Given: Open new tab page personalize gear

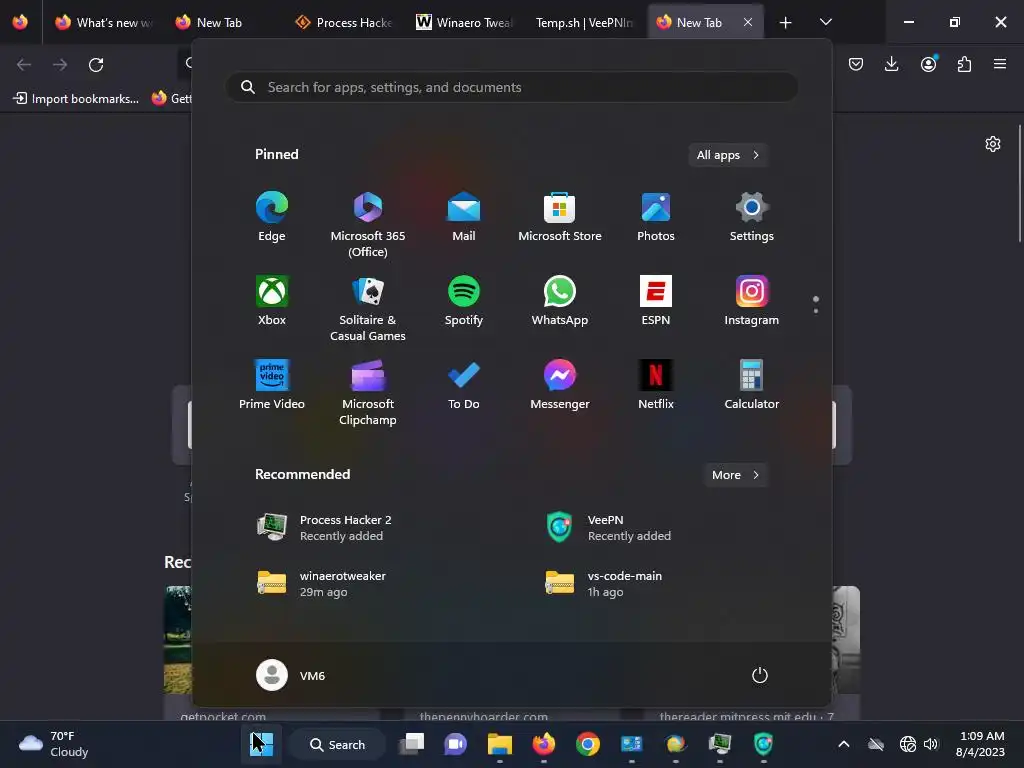Looking at the screenshot, I should coord(993,144).
